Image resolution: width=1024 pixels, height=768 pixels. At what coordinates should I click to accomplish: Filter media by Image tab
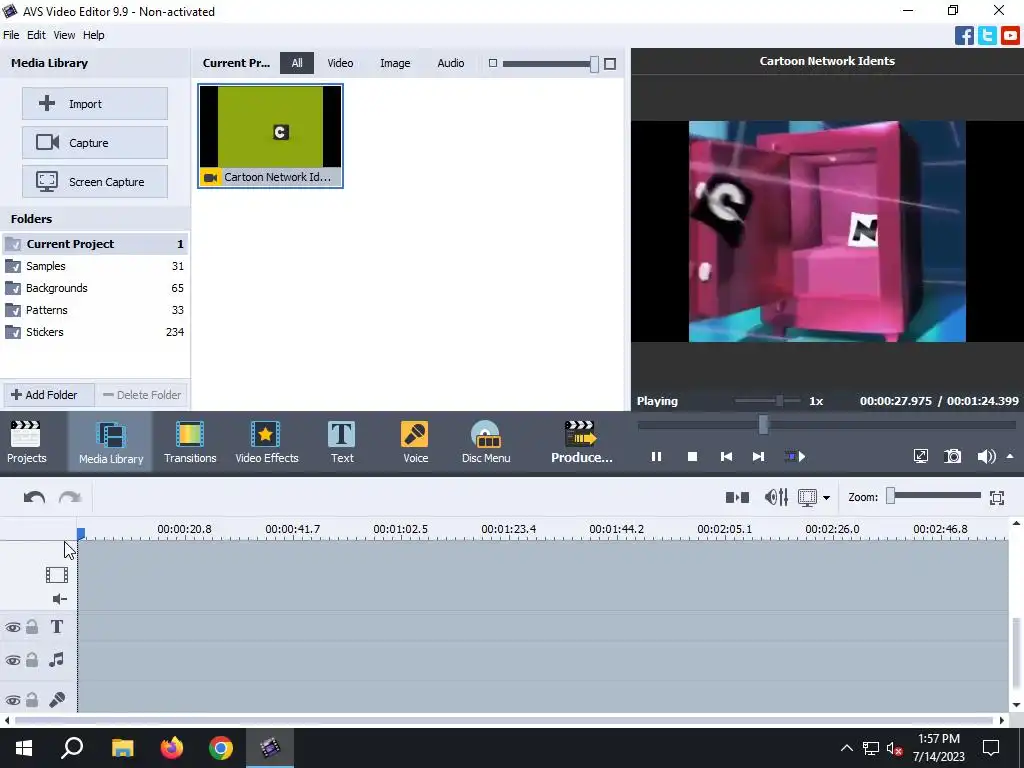click(x=395, y=63)
